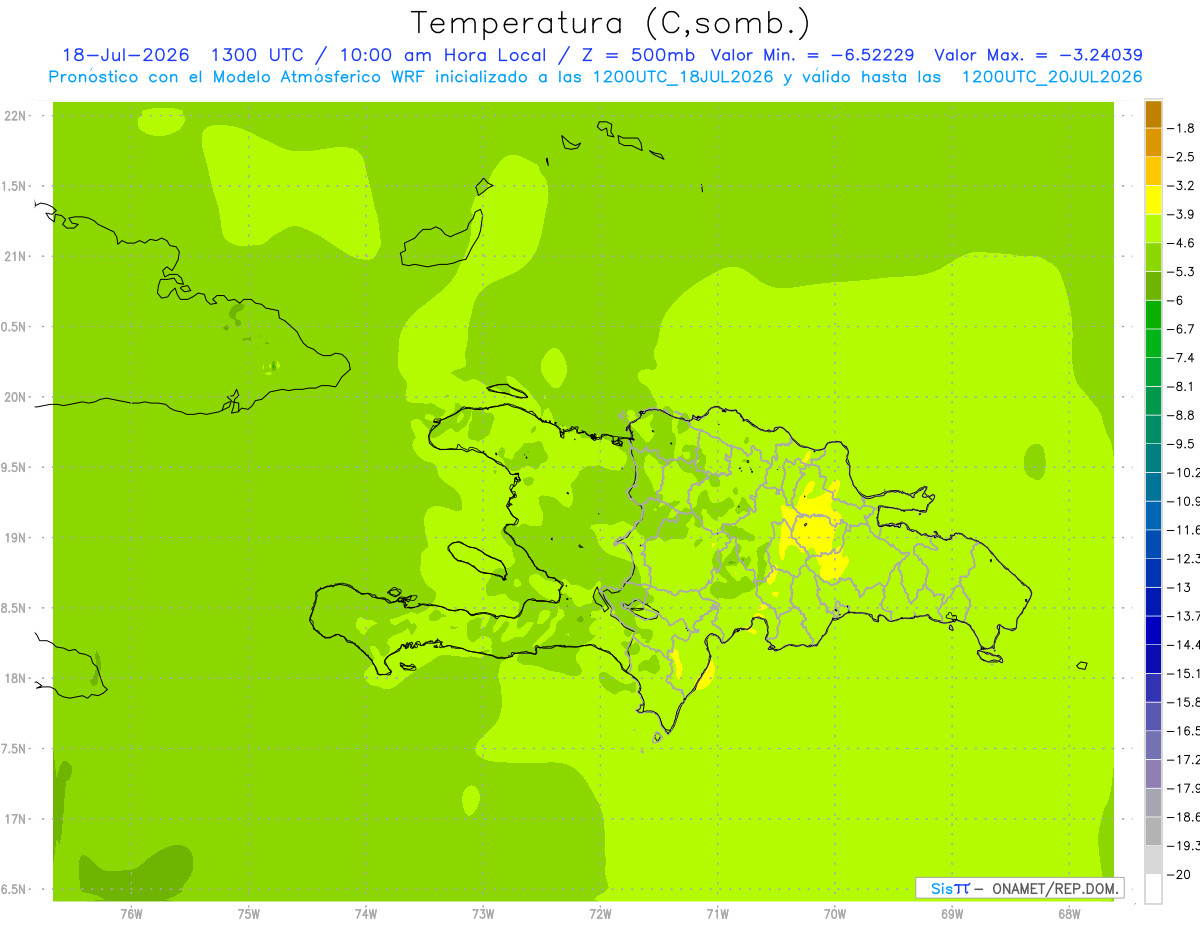The height and width of the screenshot is (927, 1200).
Task: Click the orange swatch between -1.8 and -2.5
Action: (x=1153, y=142)
